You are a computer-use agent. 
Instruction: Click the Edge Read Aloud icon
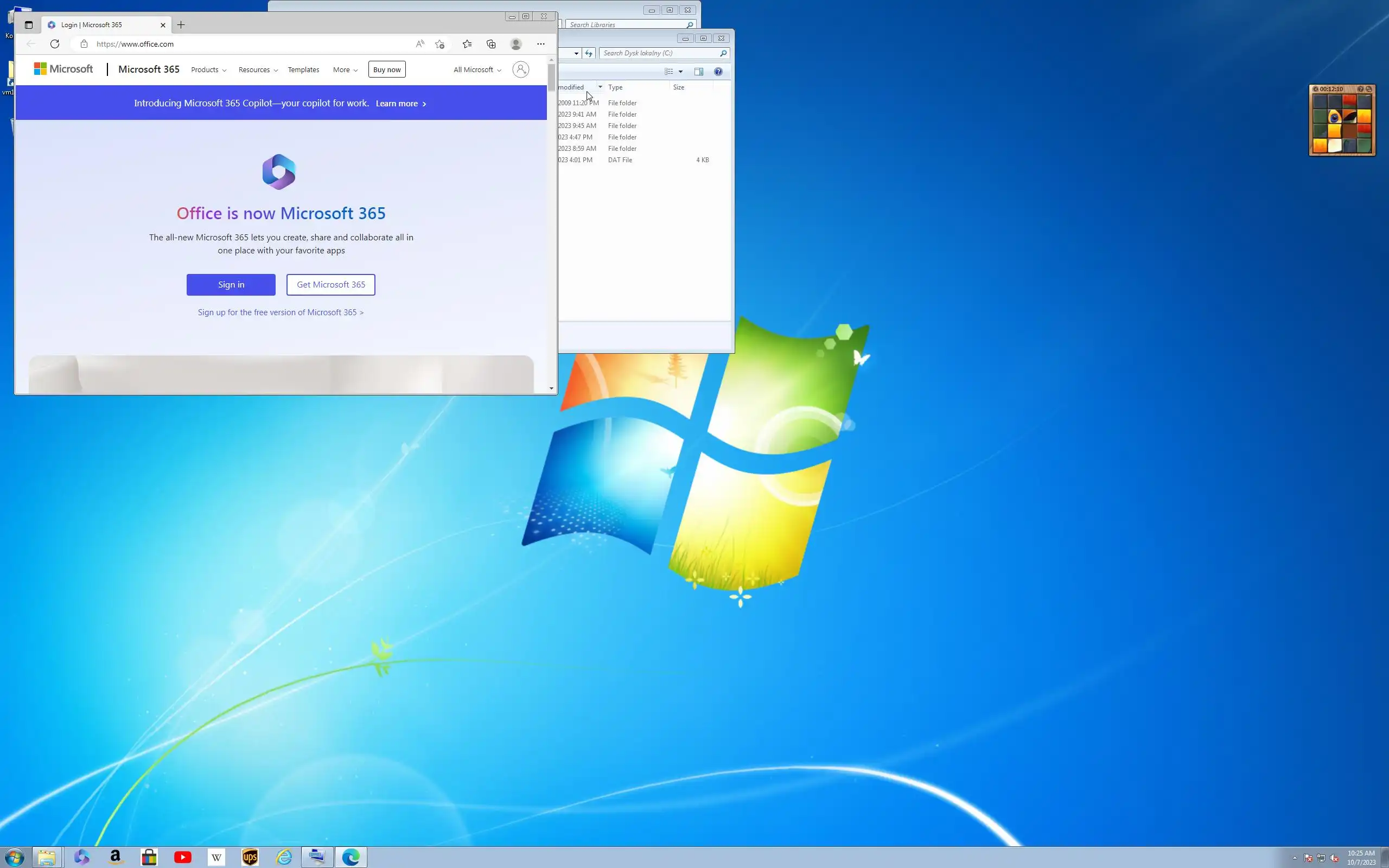[420, 43]
